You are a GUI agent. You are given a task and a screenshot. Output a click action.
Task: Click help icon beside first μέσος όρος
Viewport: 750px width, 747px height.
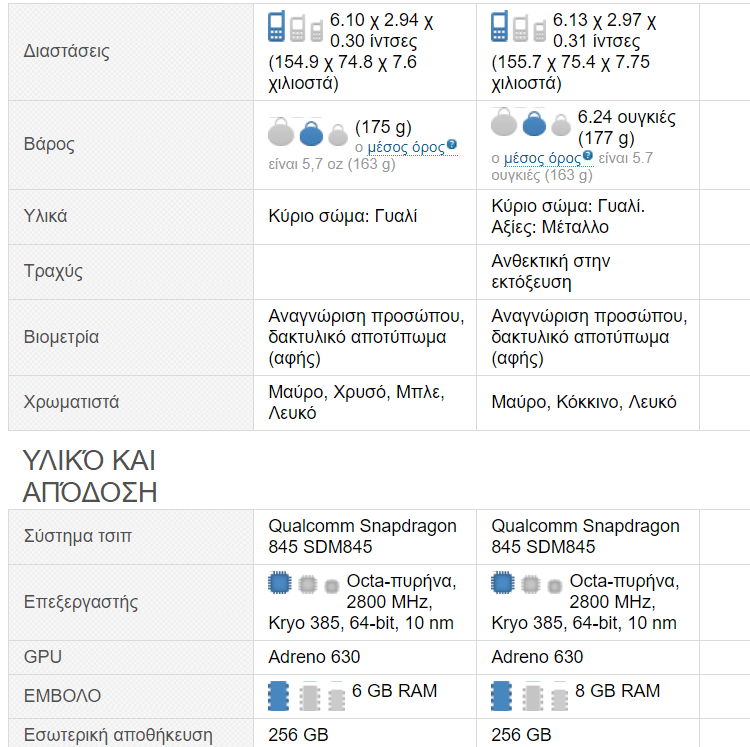click(x=452, y=145)
